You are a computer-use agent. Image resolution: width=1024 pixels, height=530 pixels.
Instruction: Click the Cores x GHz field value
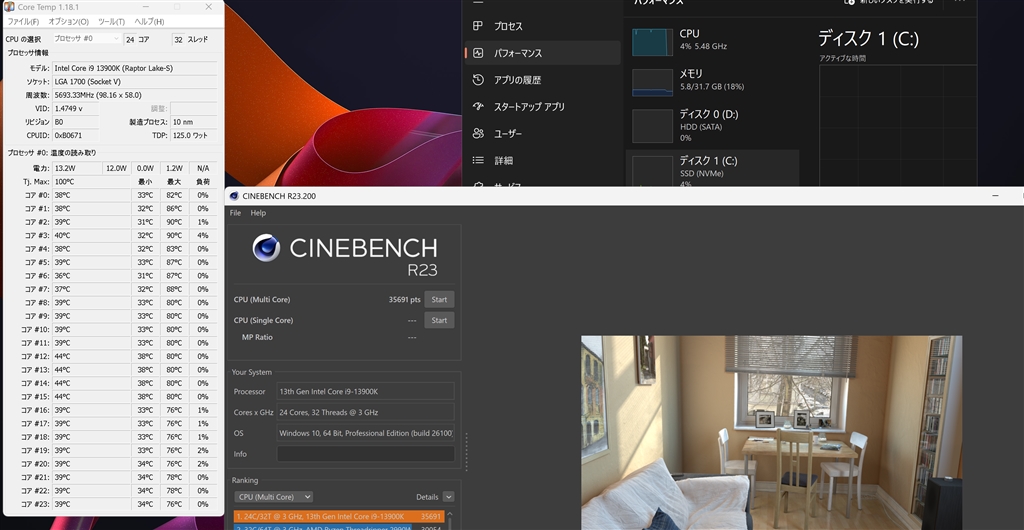366,412
